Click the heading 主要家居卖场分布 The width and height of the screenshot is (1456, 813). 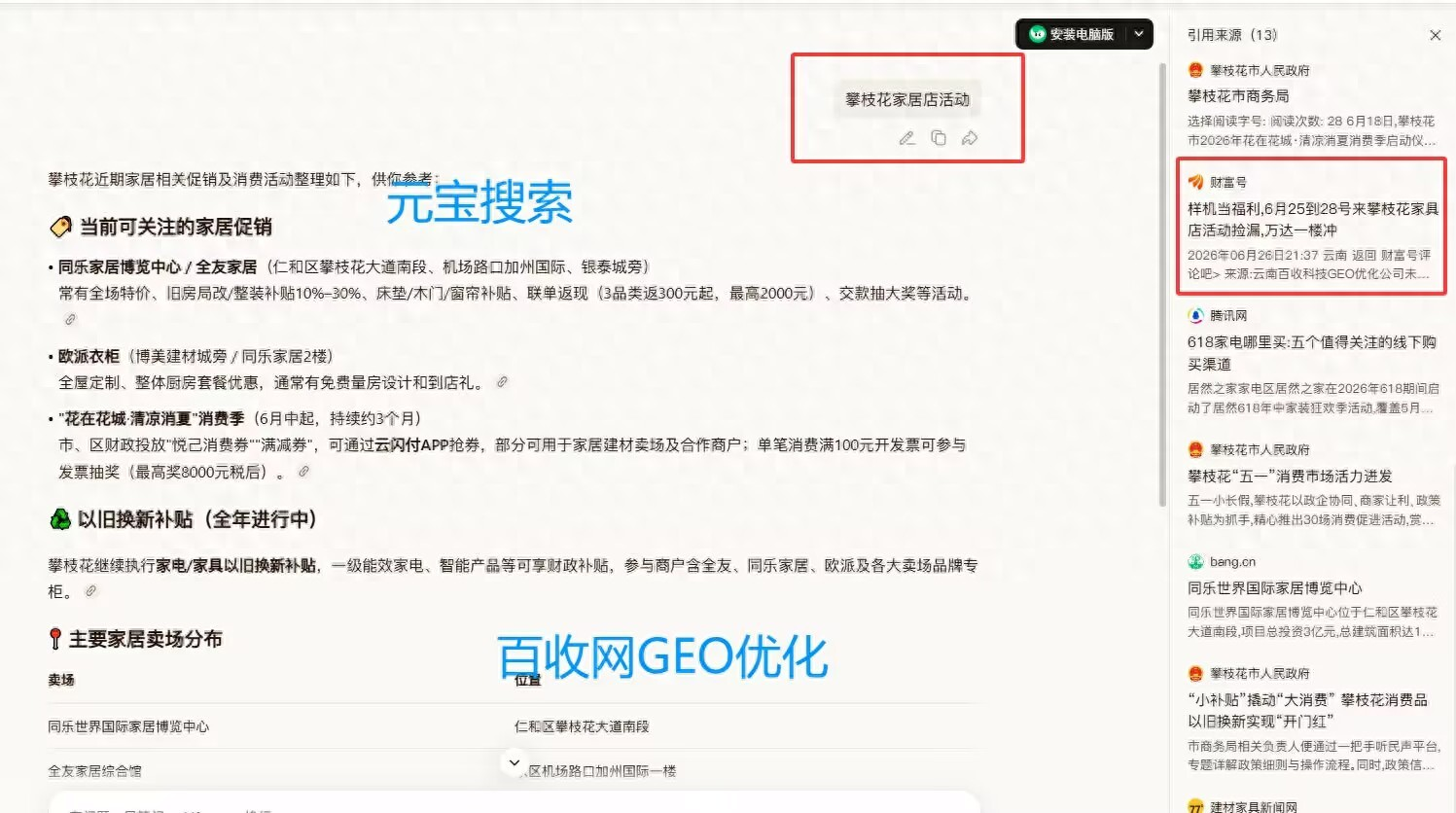(x=146, y=639)
